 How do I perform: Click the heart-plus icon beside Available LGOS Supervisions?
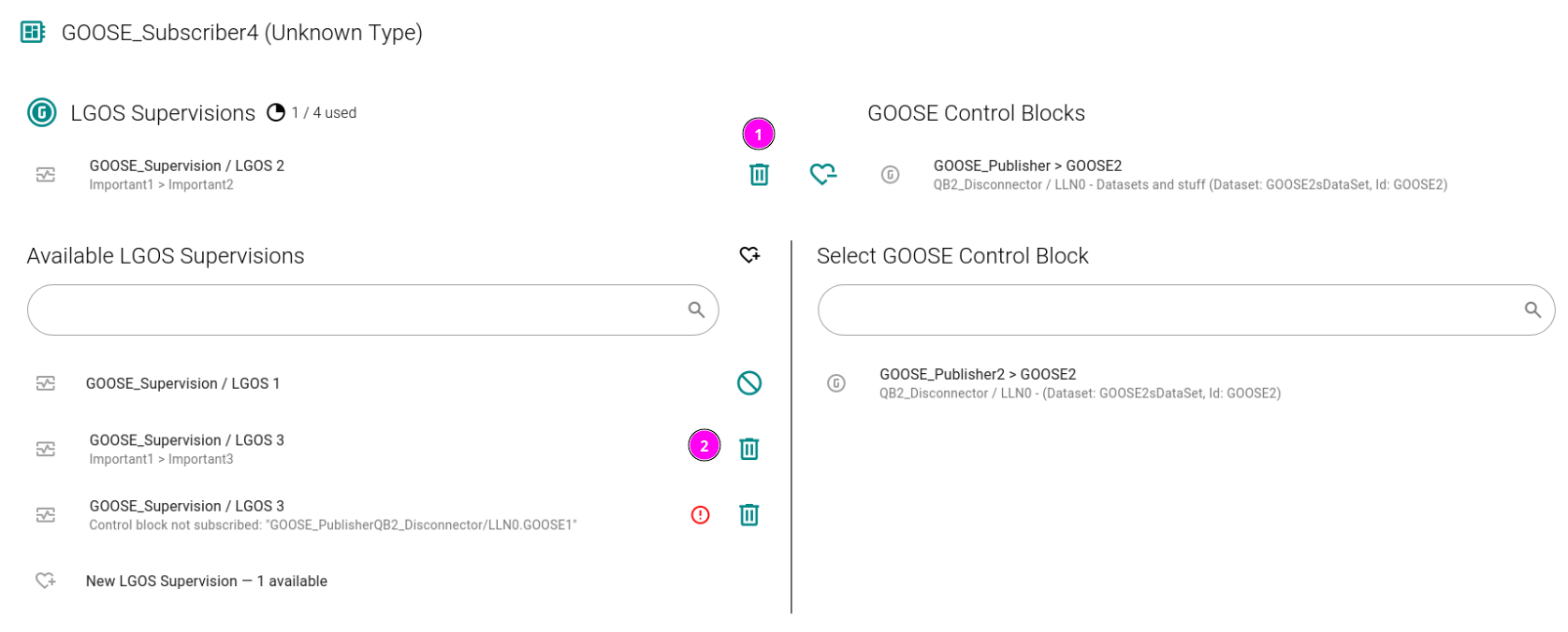[x=749, y=254]
